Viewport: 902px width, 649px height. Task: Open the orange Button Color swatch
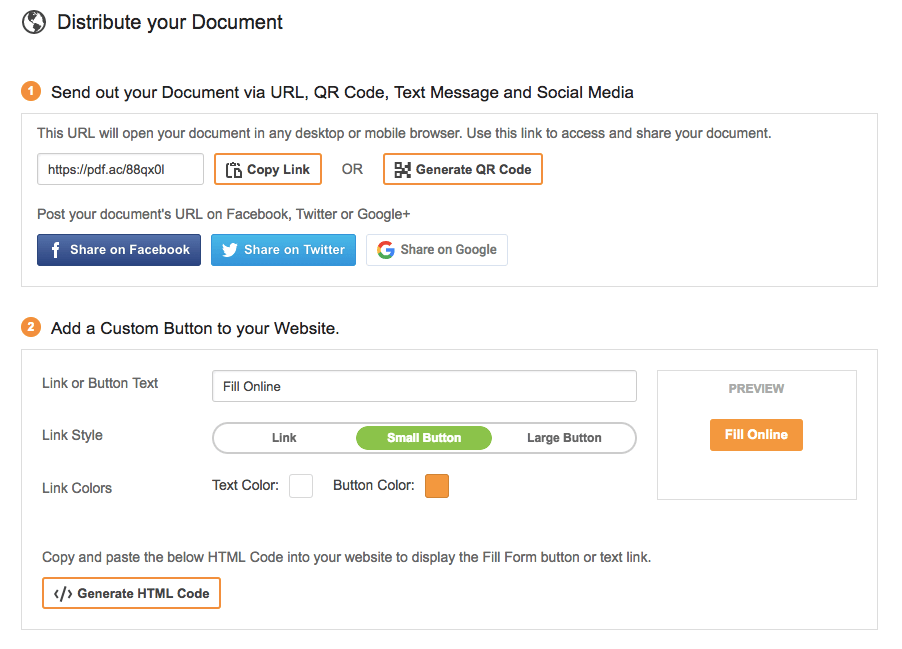click(x=437, y=486)
